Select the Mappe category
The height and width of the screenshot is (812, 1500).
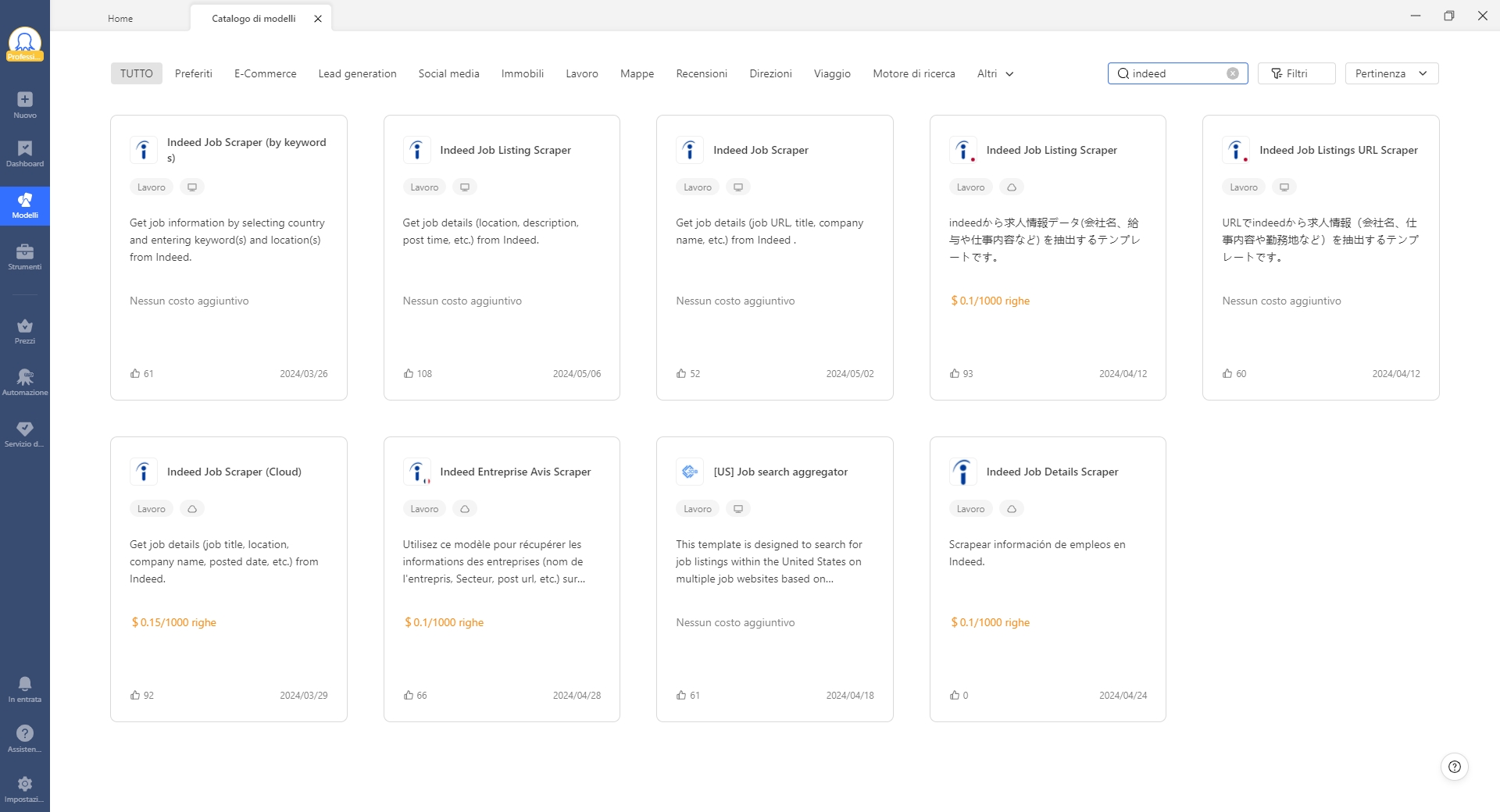tap(637, 73)
